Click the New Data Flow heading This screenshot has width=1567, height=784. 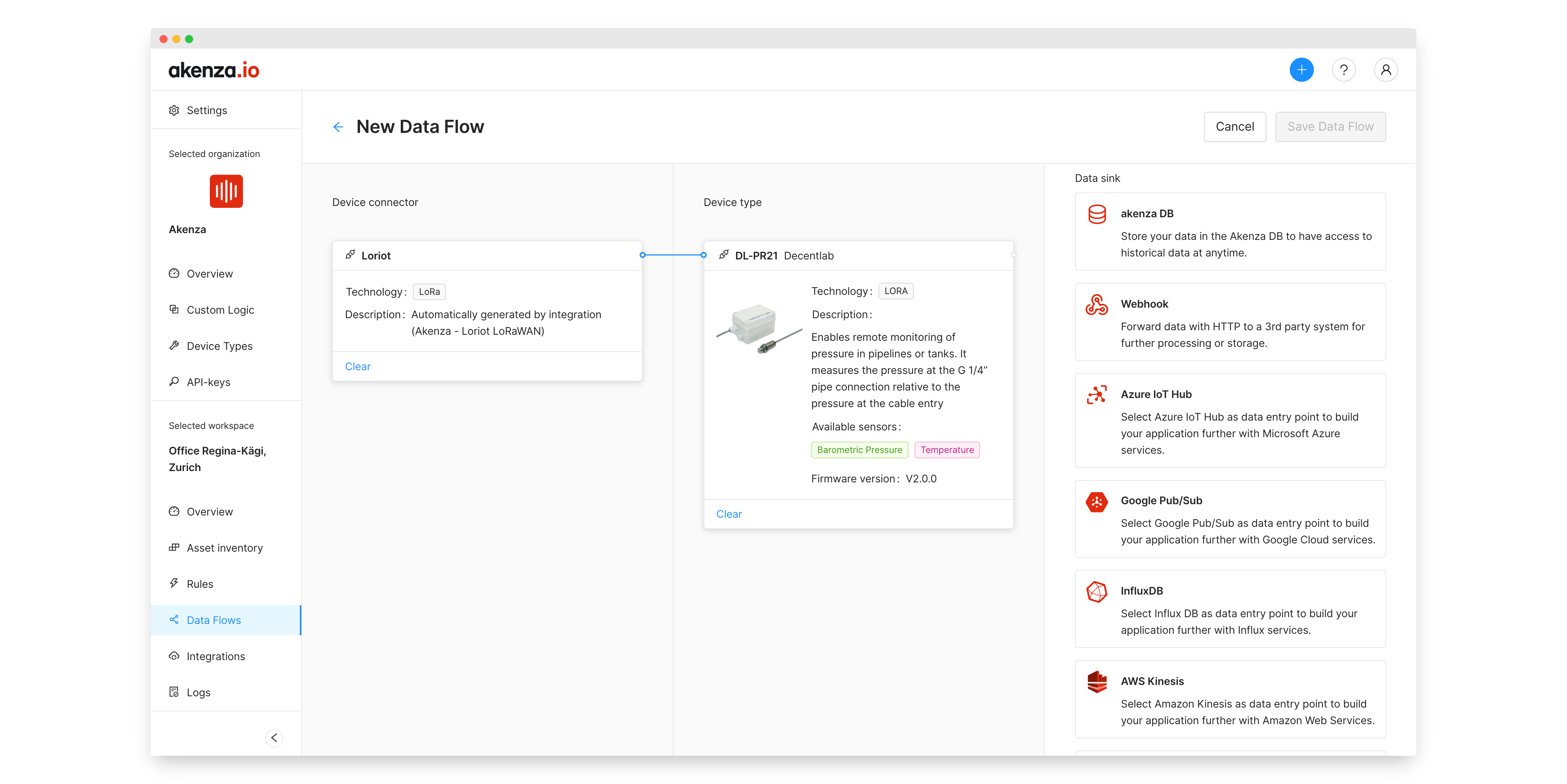(x=420, y=127)
